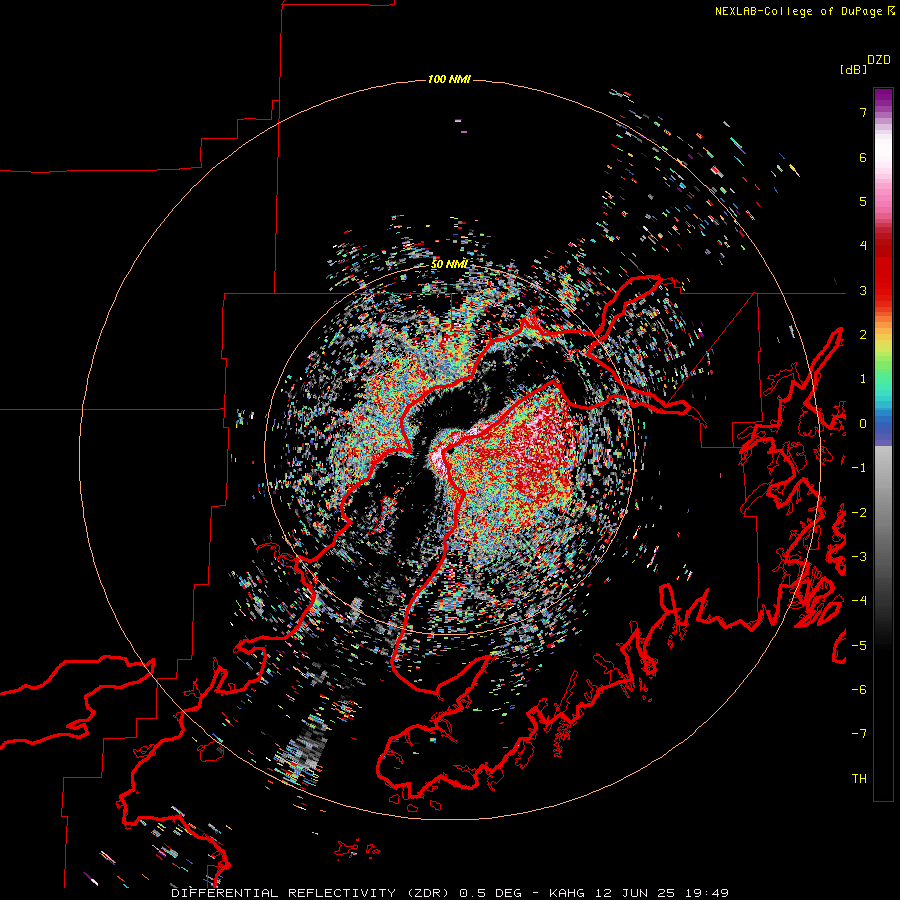Image resolution: width=900 pixels, height=900 pixels.
Task: Click the KAHG station identifier in caption
Action: click(566, 893)
